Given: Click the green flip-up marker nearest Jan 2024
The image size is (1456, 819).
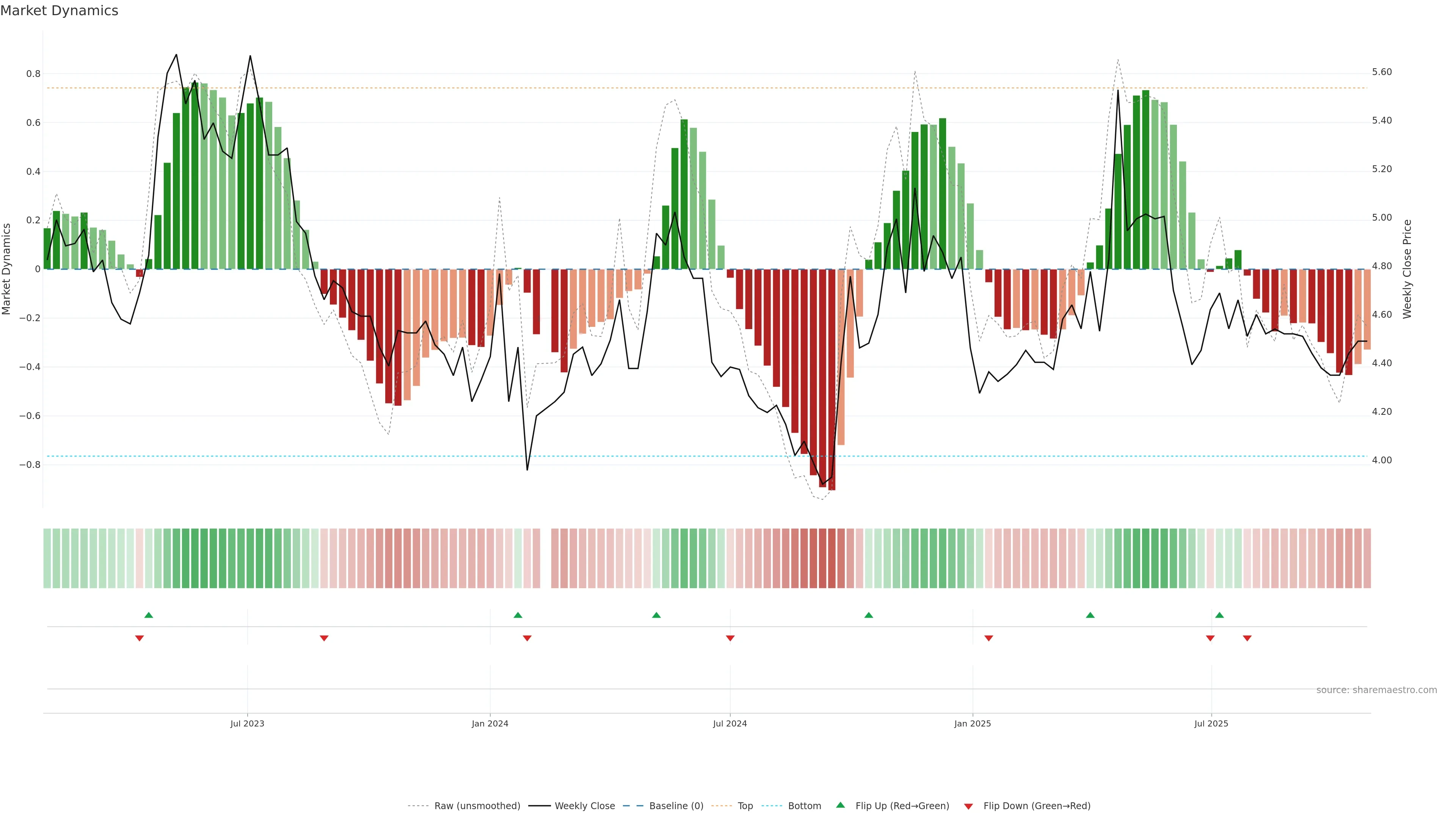Looking at the screenshot, I should (x=518, y=615).
